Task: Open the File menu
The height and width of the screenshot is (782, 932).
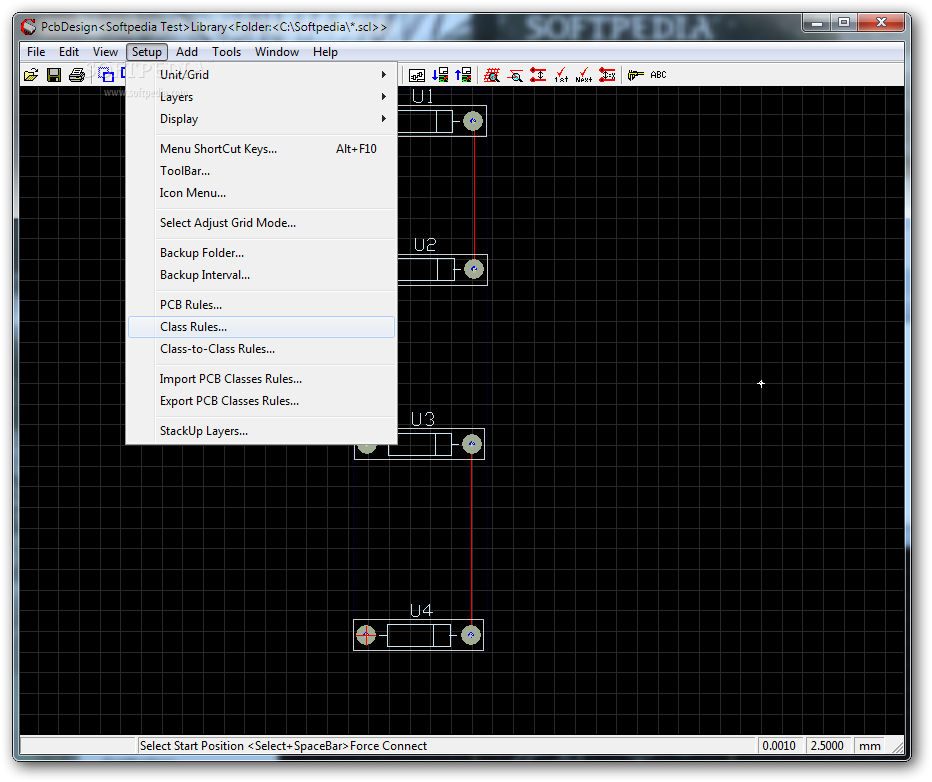Action: coord(36,52)
